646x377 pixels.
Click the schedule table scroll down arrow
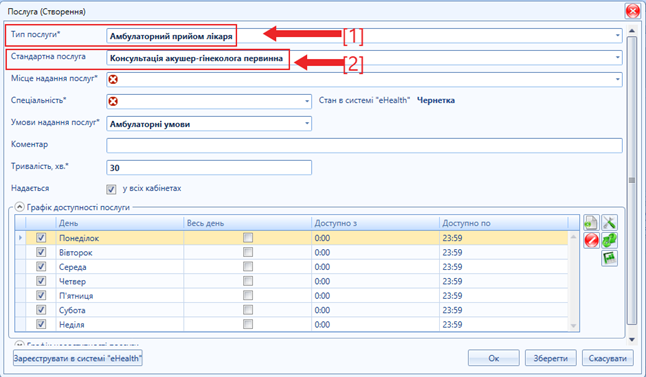(573, 326)
